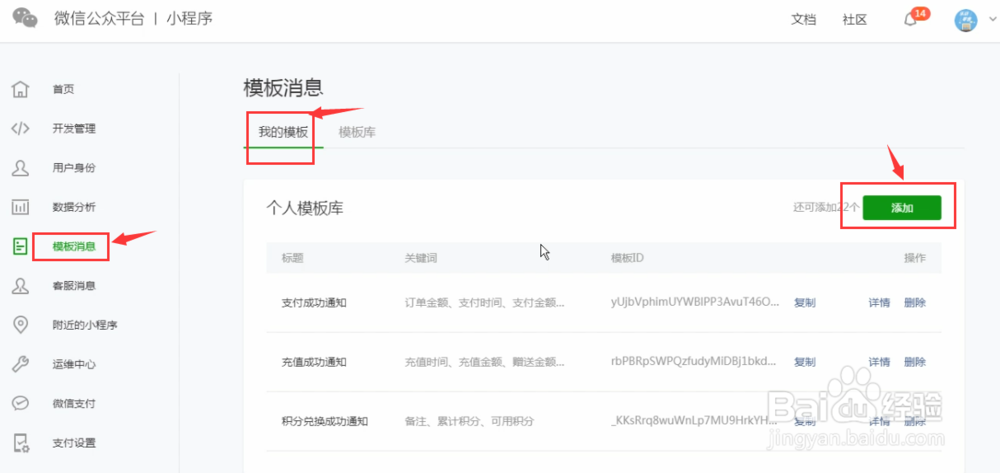Copy template ID of 支付成功通知
1000x473 pixels.
coord(805,303)
